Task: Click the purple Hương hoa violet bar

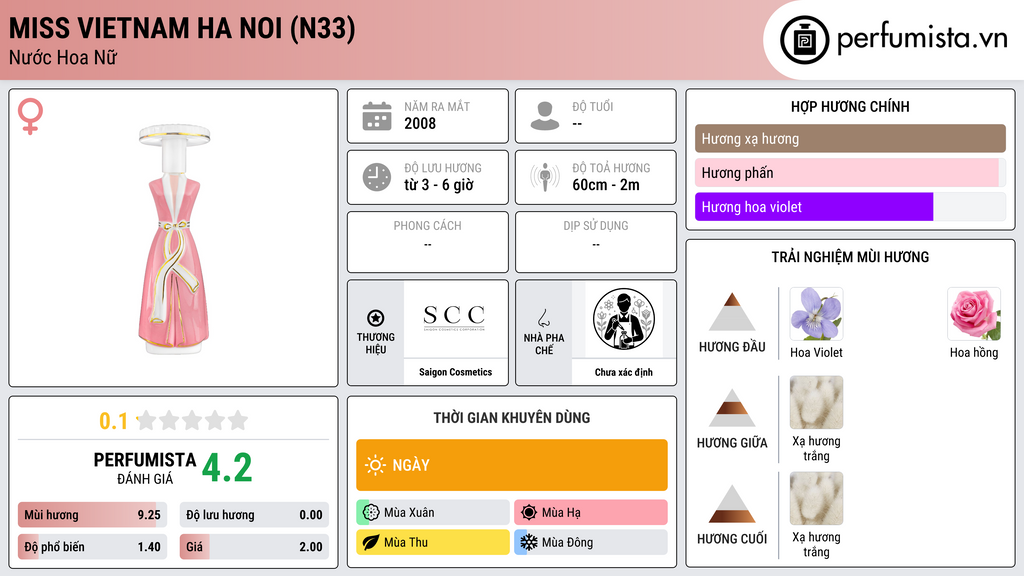Action: coord(814,207)
